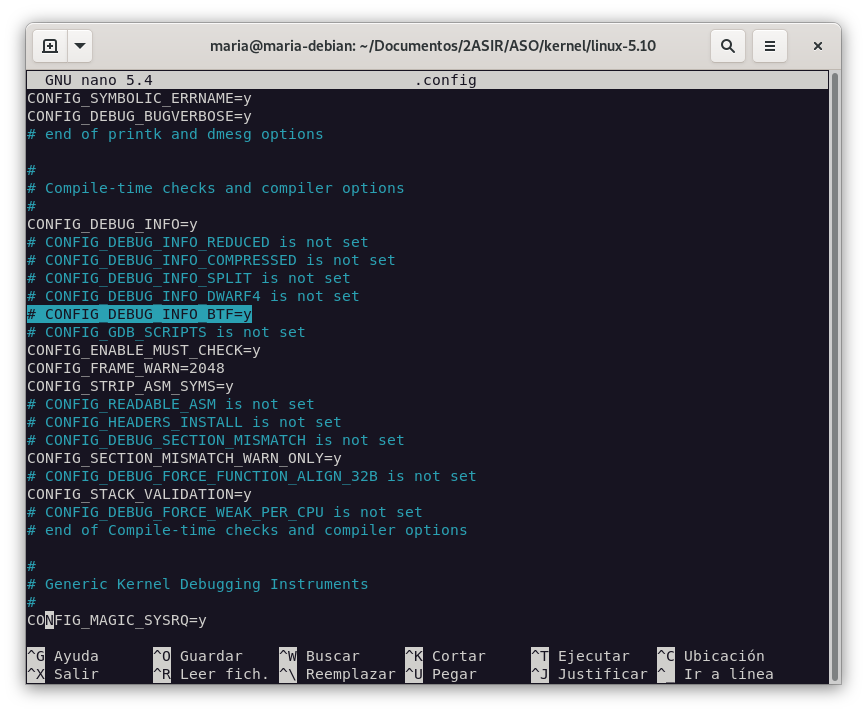Image resolution: width=867 pixels, height=713 pixels.
Task: Click the ^K Cortar shortcut
Action: [445, 656]
